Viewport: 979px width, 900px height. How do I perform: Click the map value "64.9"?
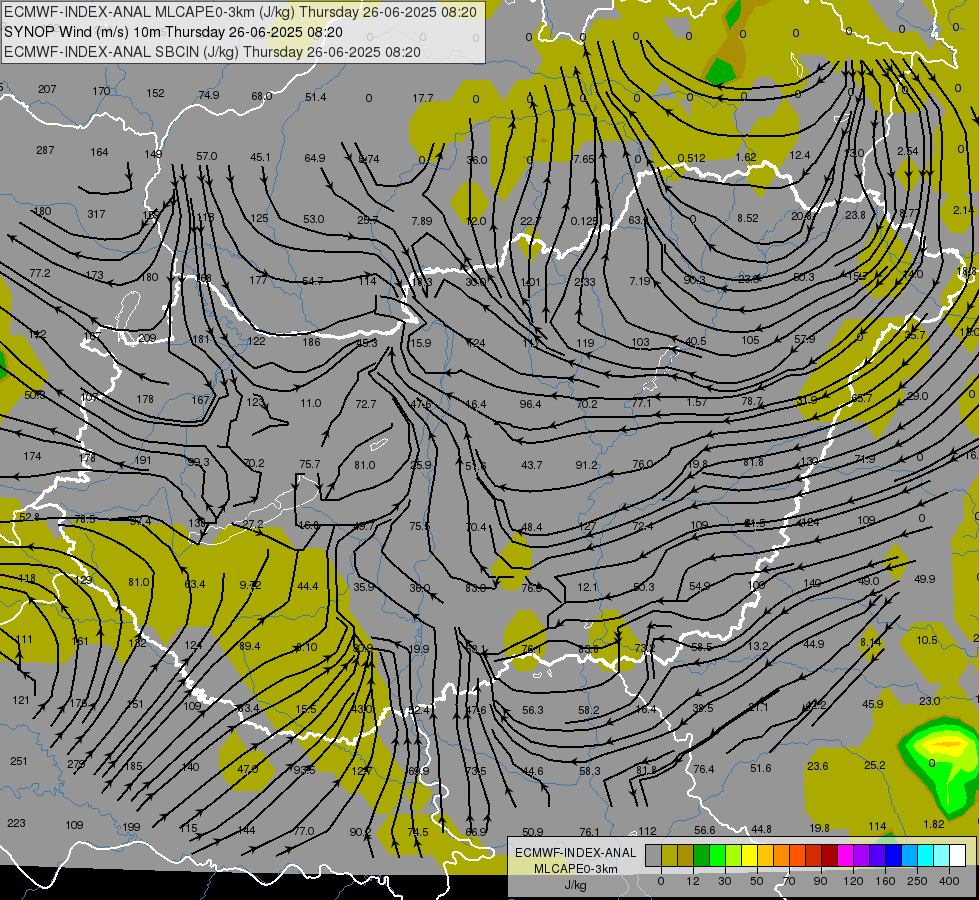[315, 158]
